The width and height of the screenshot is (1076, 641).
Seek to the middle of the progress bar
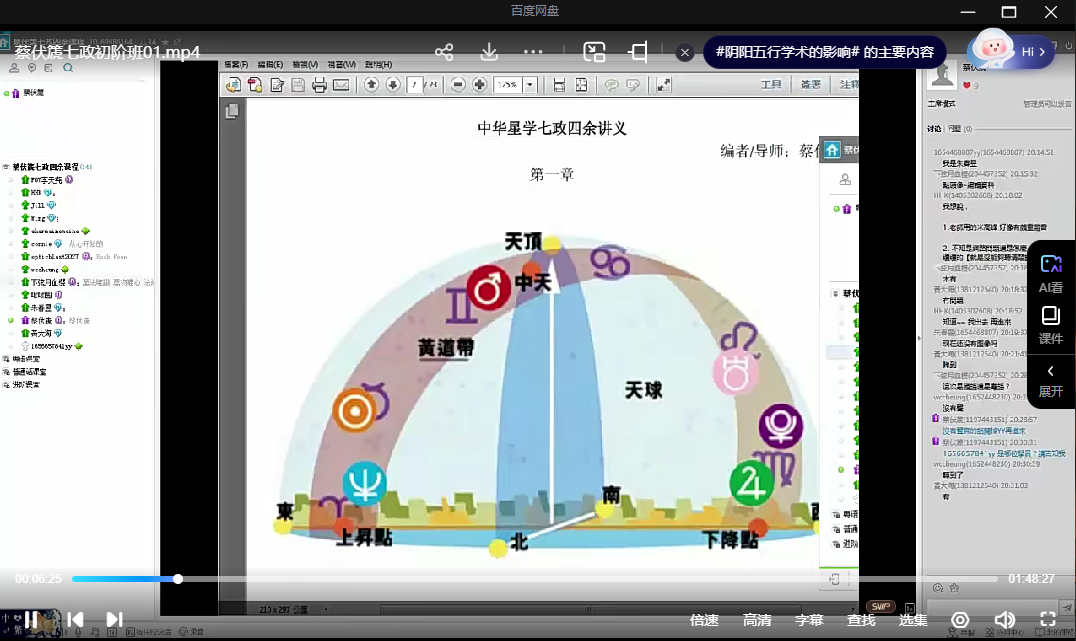point(535,579)
